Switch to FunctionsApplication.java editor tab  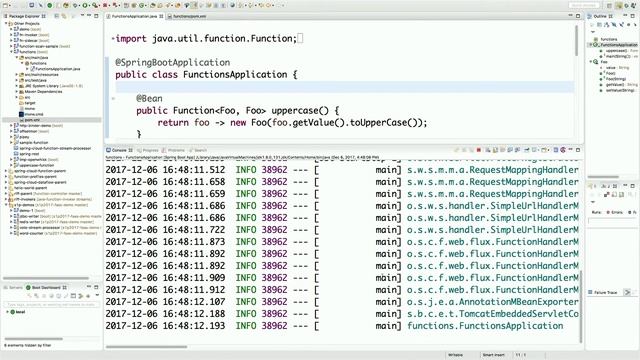[x=134, y=16]
